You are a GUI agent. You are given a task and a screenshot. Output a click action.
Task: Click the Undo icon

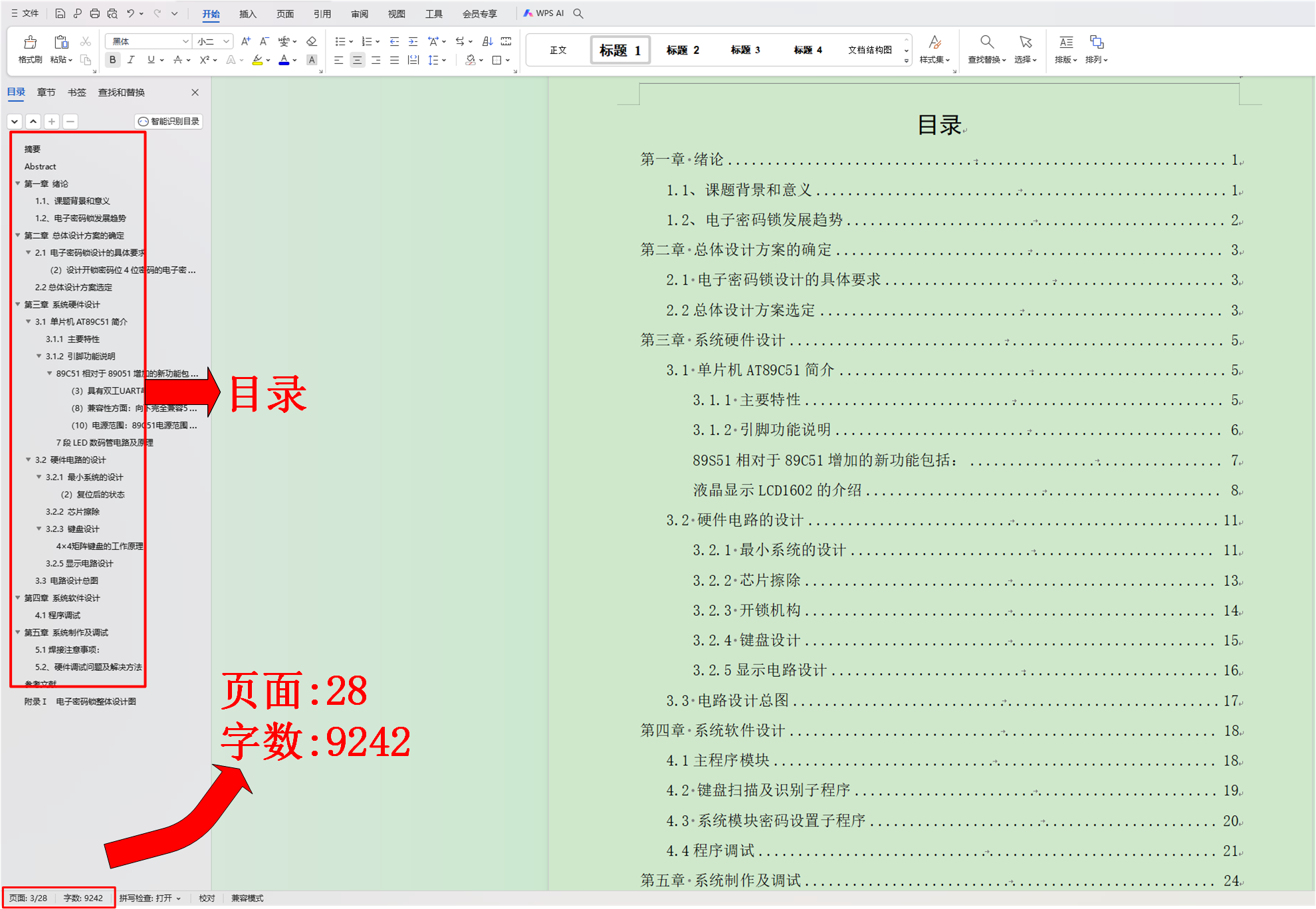pos(130,13)
